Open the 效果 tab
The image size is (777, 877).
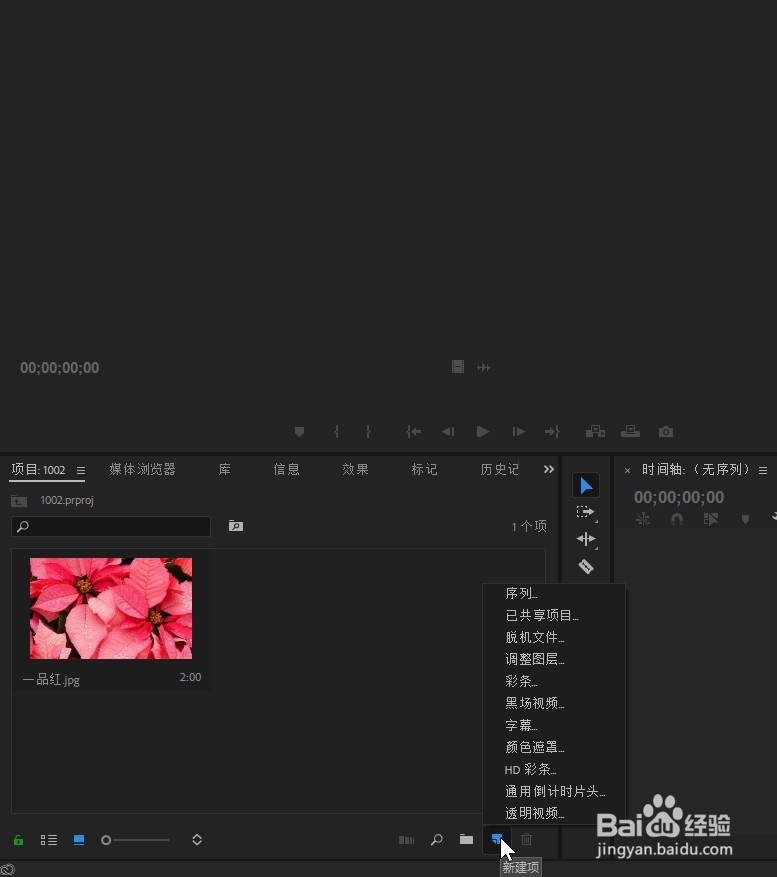tap(355, 469)
